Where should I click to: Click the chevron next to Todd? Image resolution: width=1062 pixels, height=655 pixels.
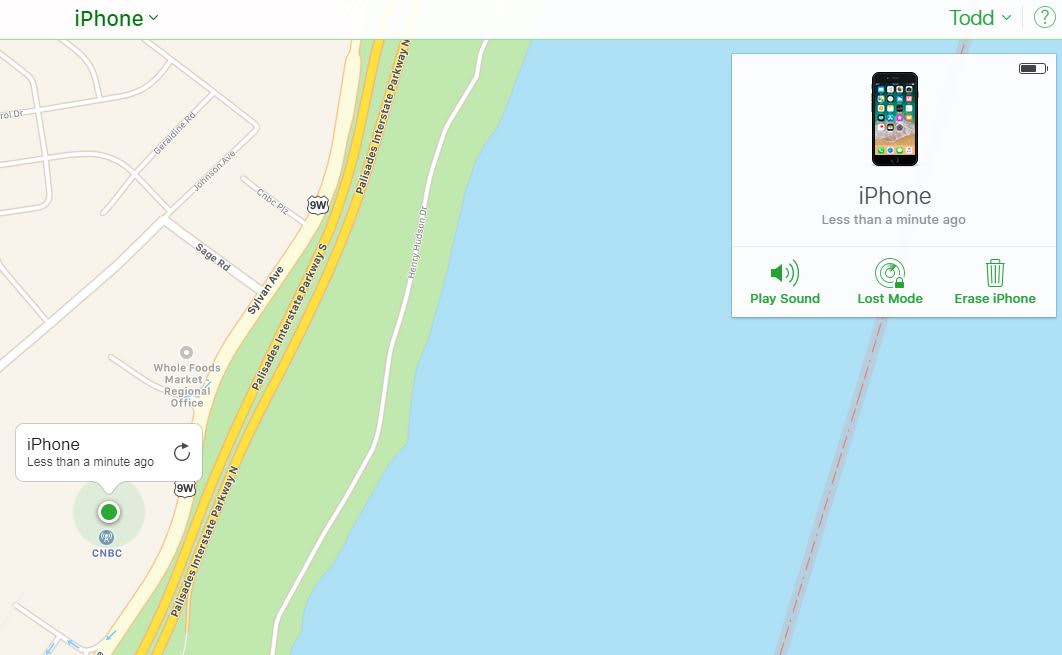pos(1006,18)
